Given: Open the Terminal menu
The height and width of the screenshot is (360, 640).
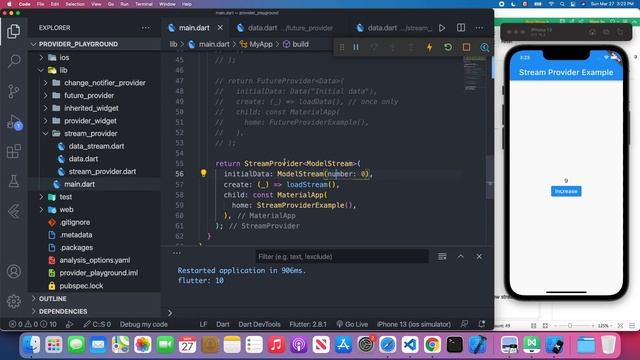Looking at the screenshot, I should [x=144, y=4].
